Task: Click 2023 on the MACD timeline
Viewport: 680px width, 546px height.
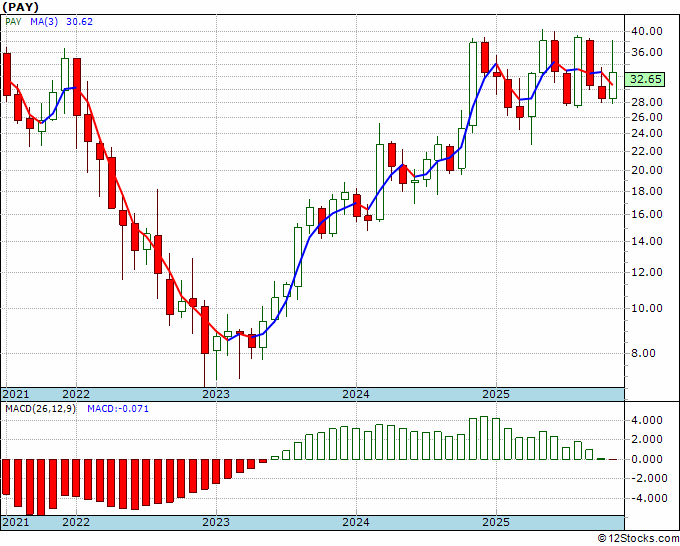Action: (x=216, y=522)
